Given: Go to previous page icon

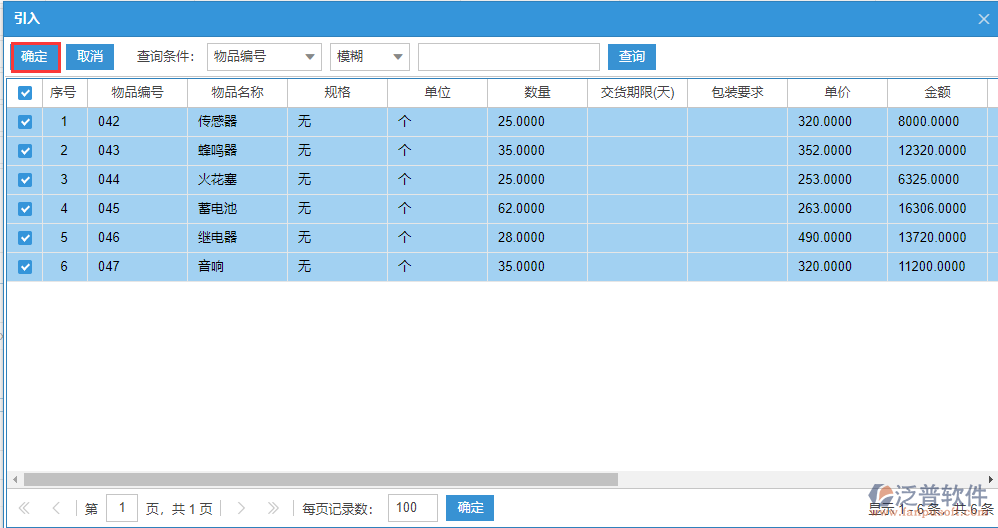Looking at the screenshot, I should pyautogui.click(x=56, y=508).
